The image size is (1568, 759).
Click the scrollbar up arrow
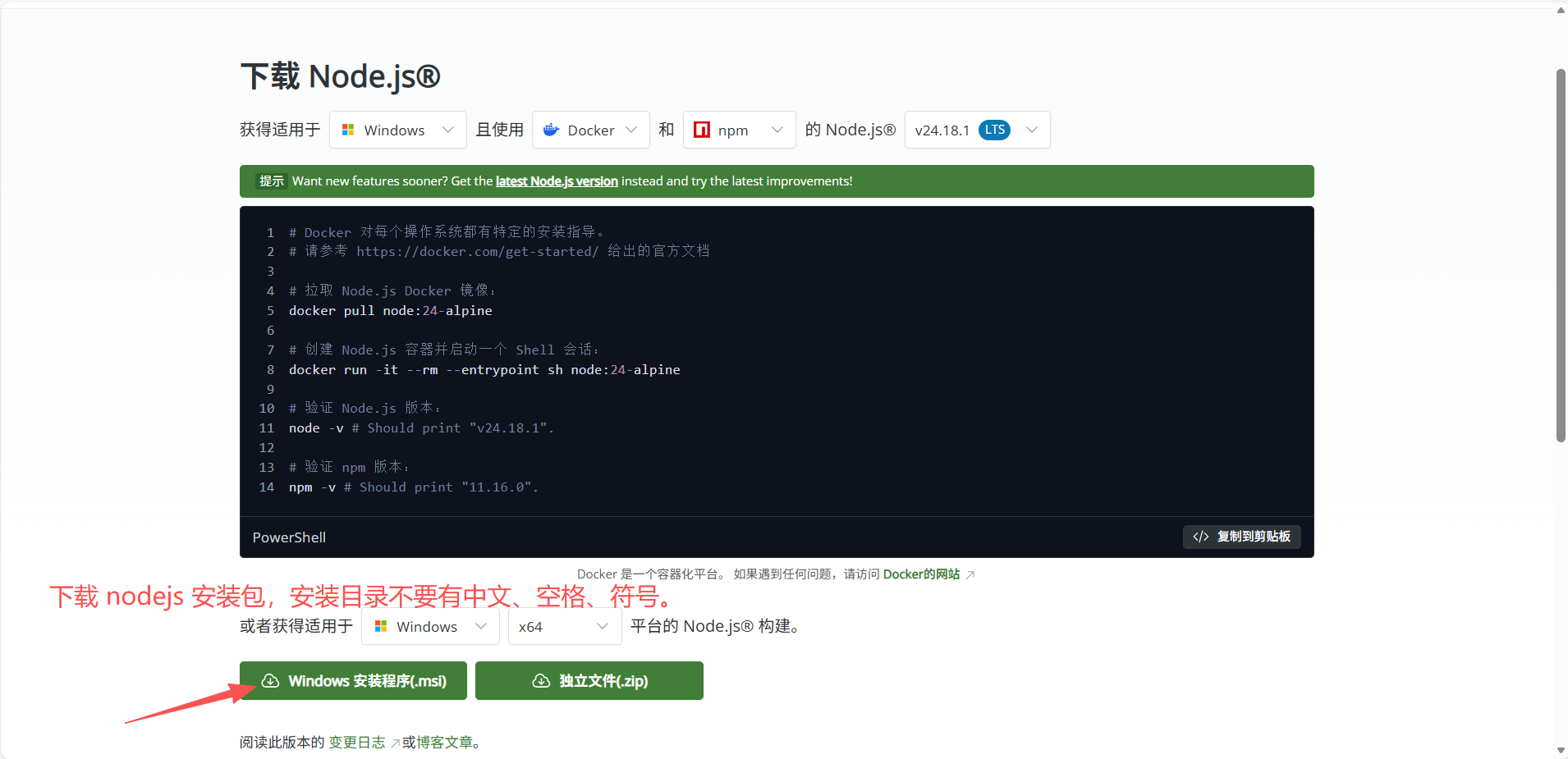tap(1561, 11)
